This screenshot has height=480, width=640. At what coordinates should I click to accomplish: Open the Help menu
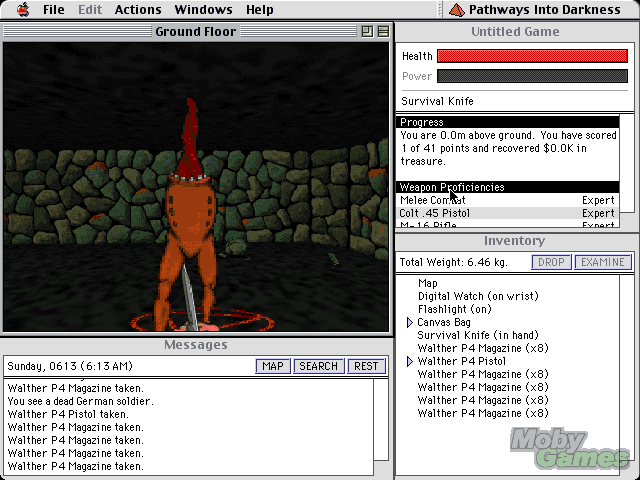point(260,9)
